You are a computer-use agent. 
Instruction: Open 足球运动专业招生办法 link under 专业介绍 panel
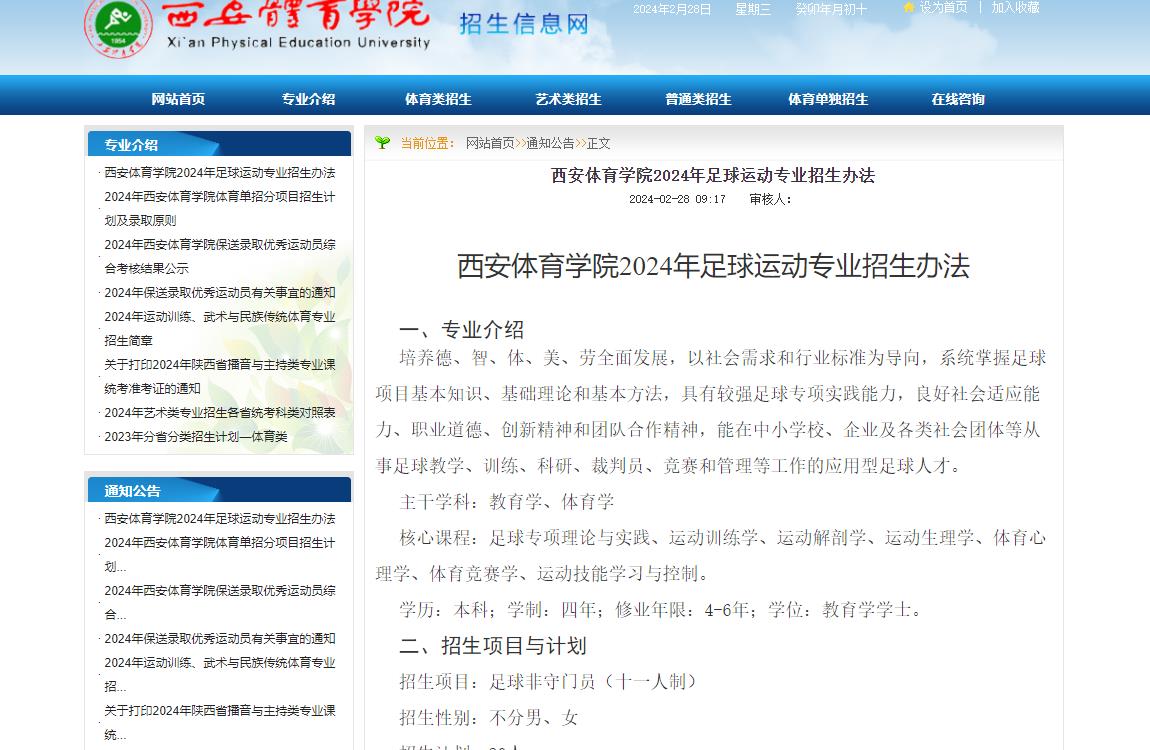click(x=219, y=172)
